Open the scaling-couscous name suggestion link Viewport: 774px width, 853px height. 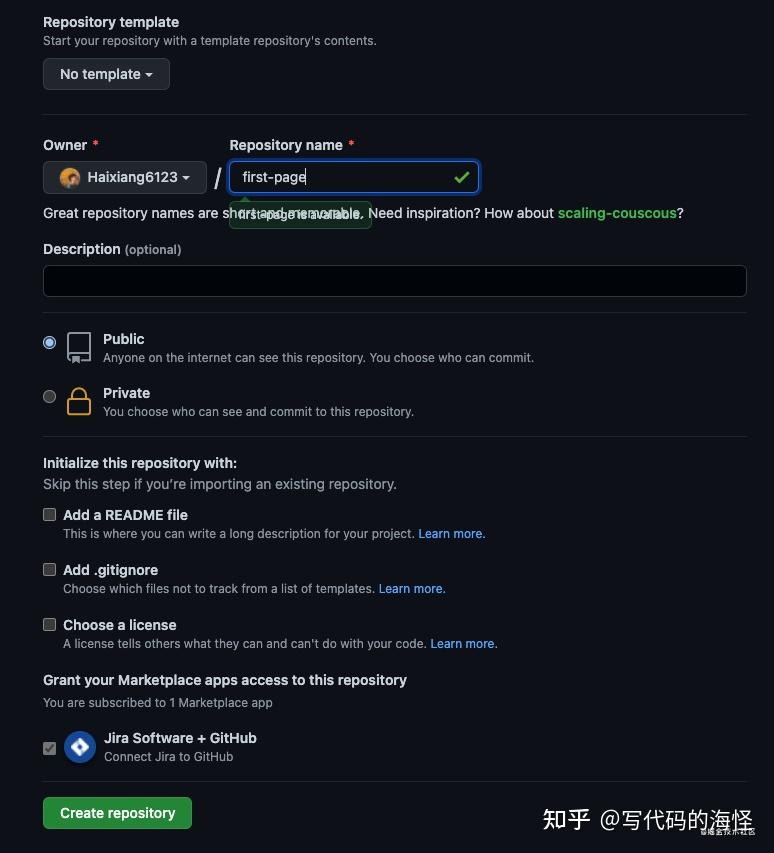coord(616,213)
